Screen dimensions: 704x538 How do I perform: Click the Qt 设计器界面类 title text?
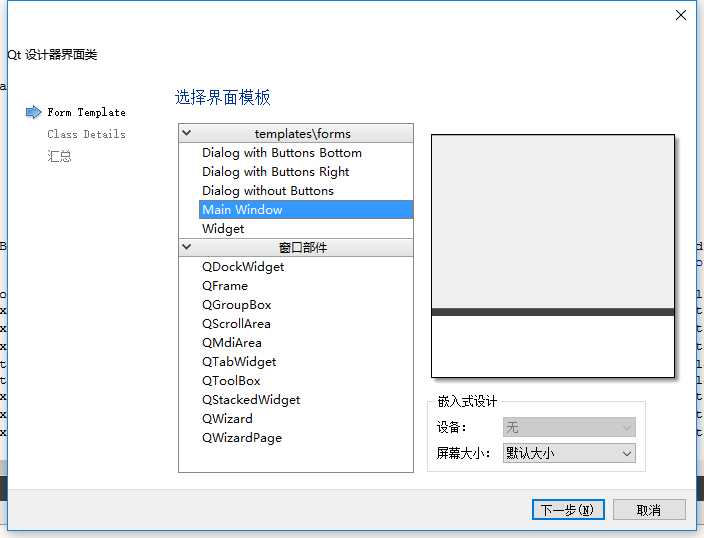coord(52,55)
